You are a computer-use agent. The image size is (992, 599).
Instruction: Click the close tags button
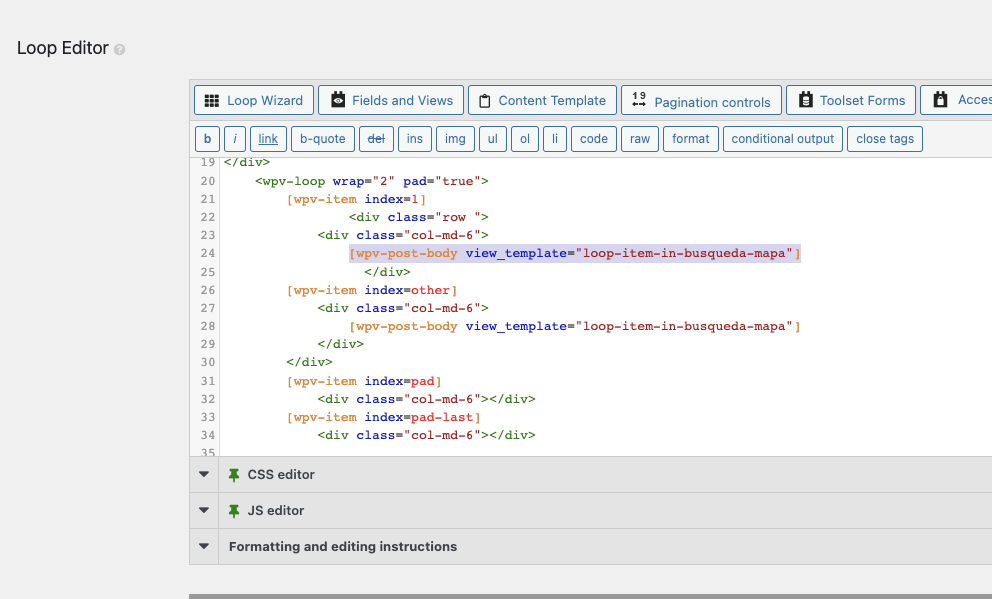click(x=885, y=139)
